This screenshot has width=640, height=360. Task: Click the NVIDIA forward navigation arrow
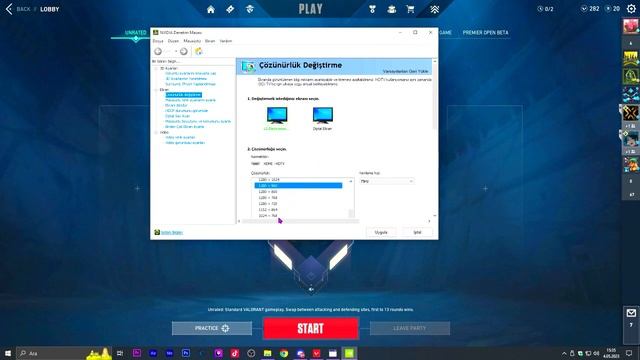click(x=184, y=51)
